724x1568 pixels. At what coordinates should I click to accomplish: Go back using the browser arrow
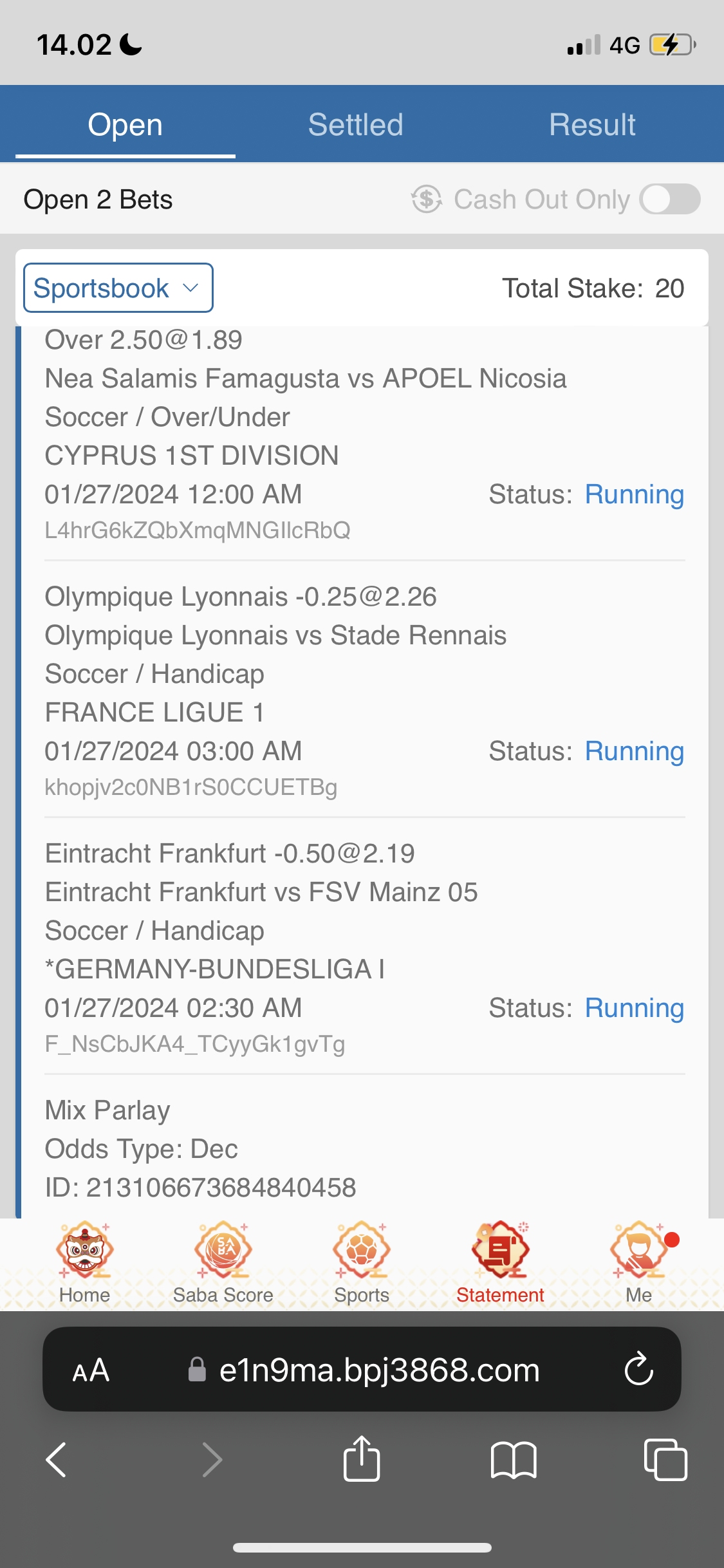click(57, 1459)
